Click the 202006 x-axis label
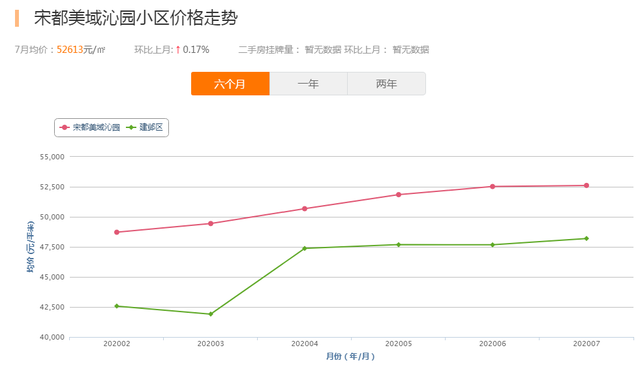 493,344
